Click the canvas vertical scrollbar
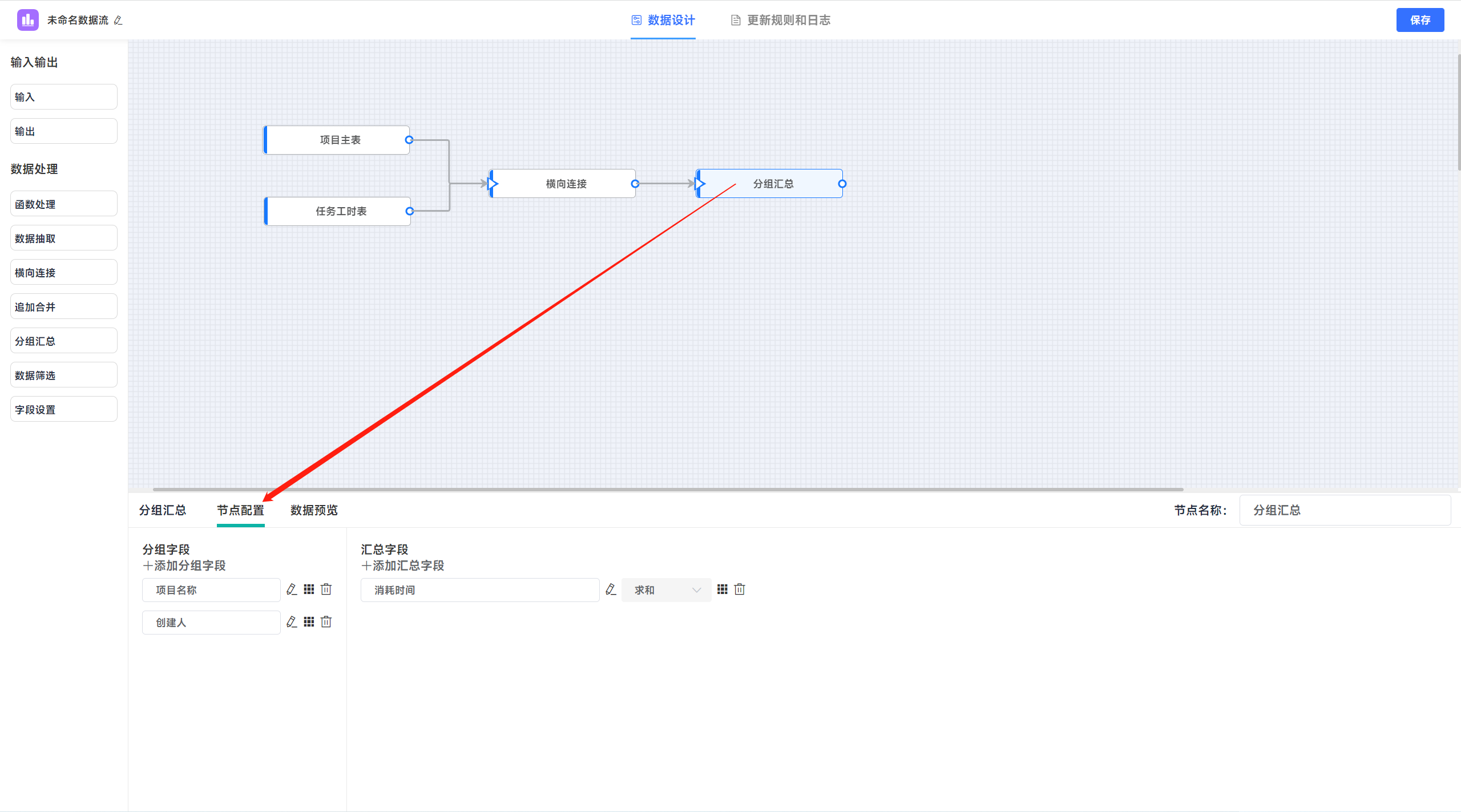The image size is (1461, 812). pyautogui.click(x=1459, y=111)
